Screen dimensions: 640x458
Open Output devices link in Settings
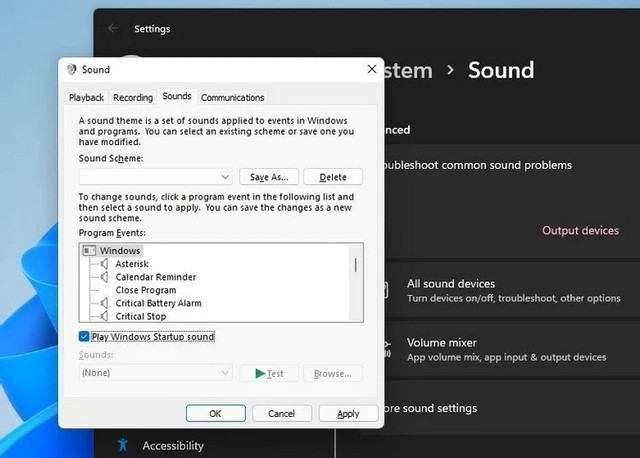[580, 231]
